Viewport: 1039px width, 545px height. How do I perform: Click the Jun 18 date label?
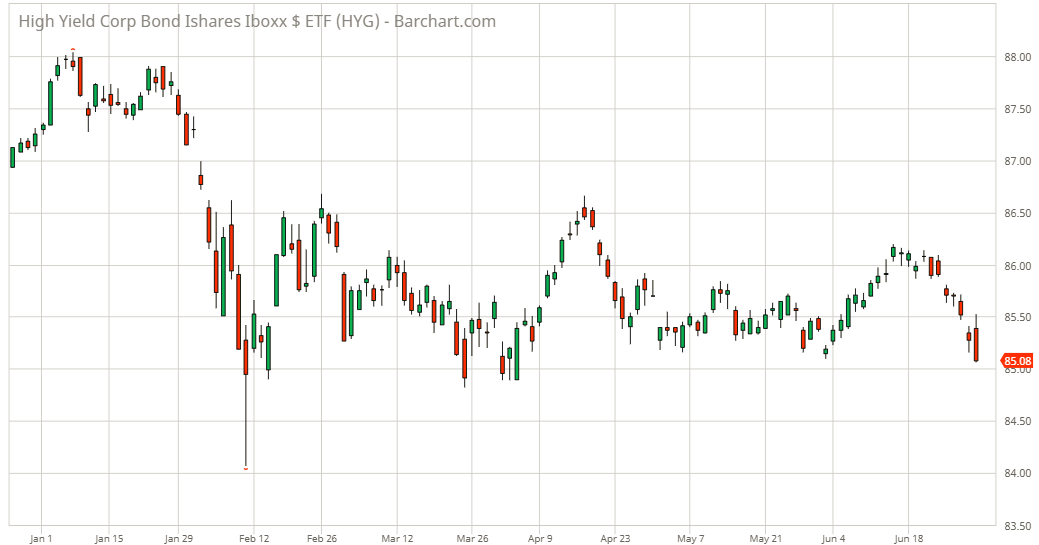click(x=908, y=538)
